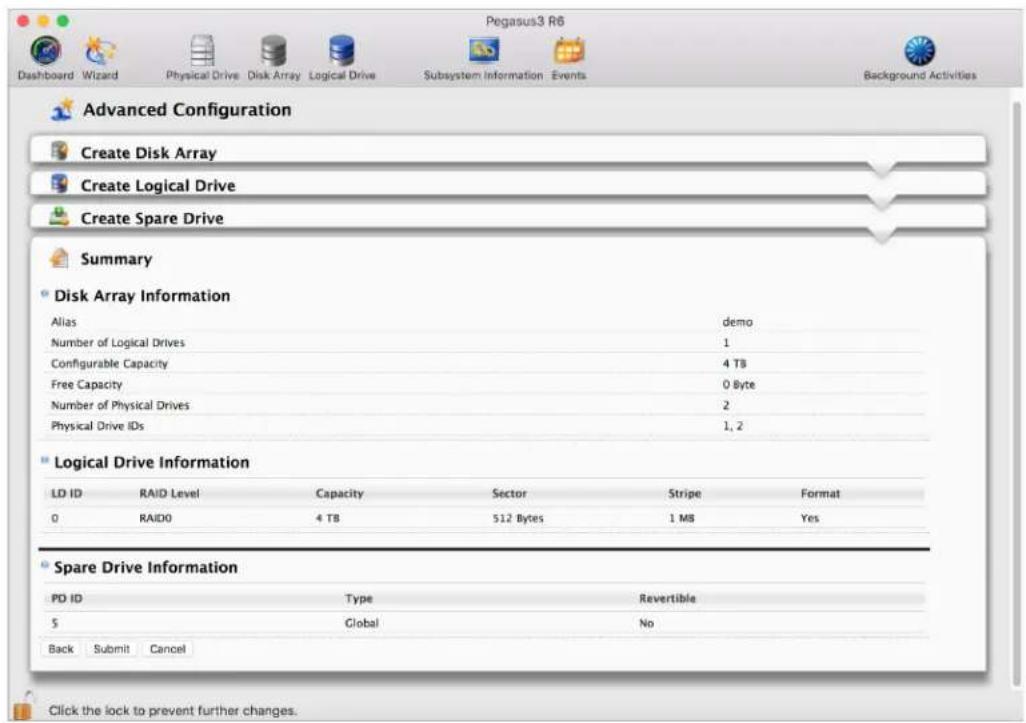The height and width of the screenshot is (723, 1026).
Task: Expand the Create Logical Drive section
Action: point(508,185)
